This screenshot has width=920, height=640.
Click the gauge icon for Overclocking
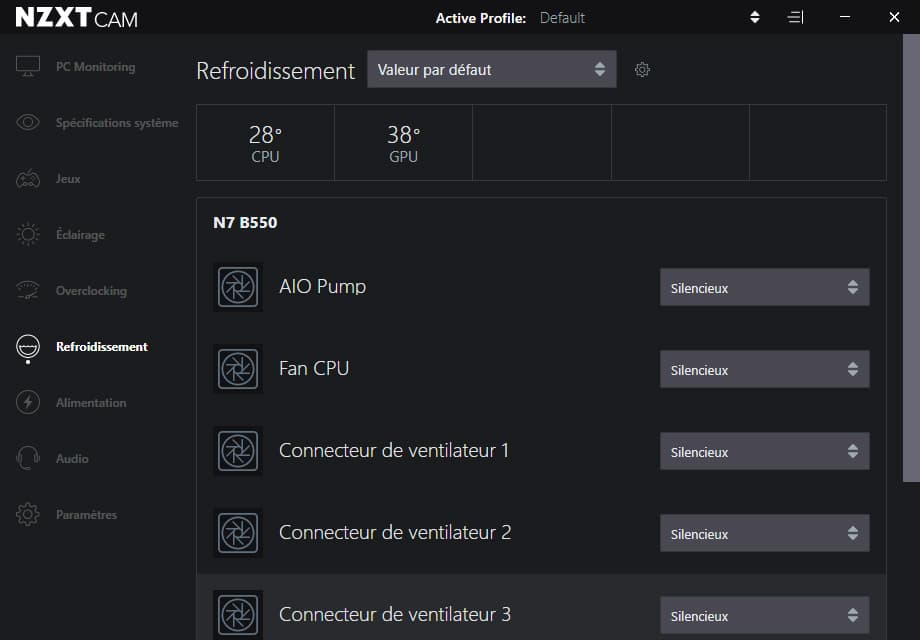pos(28,290)
